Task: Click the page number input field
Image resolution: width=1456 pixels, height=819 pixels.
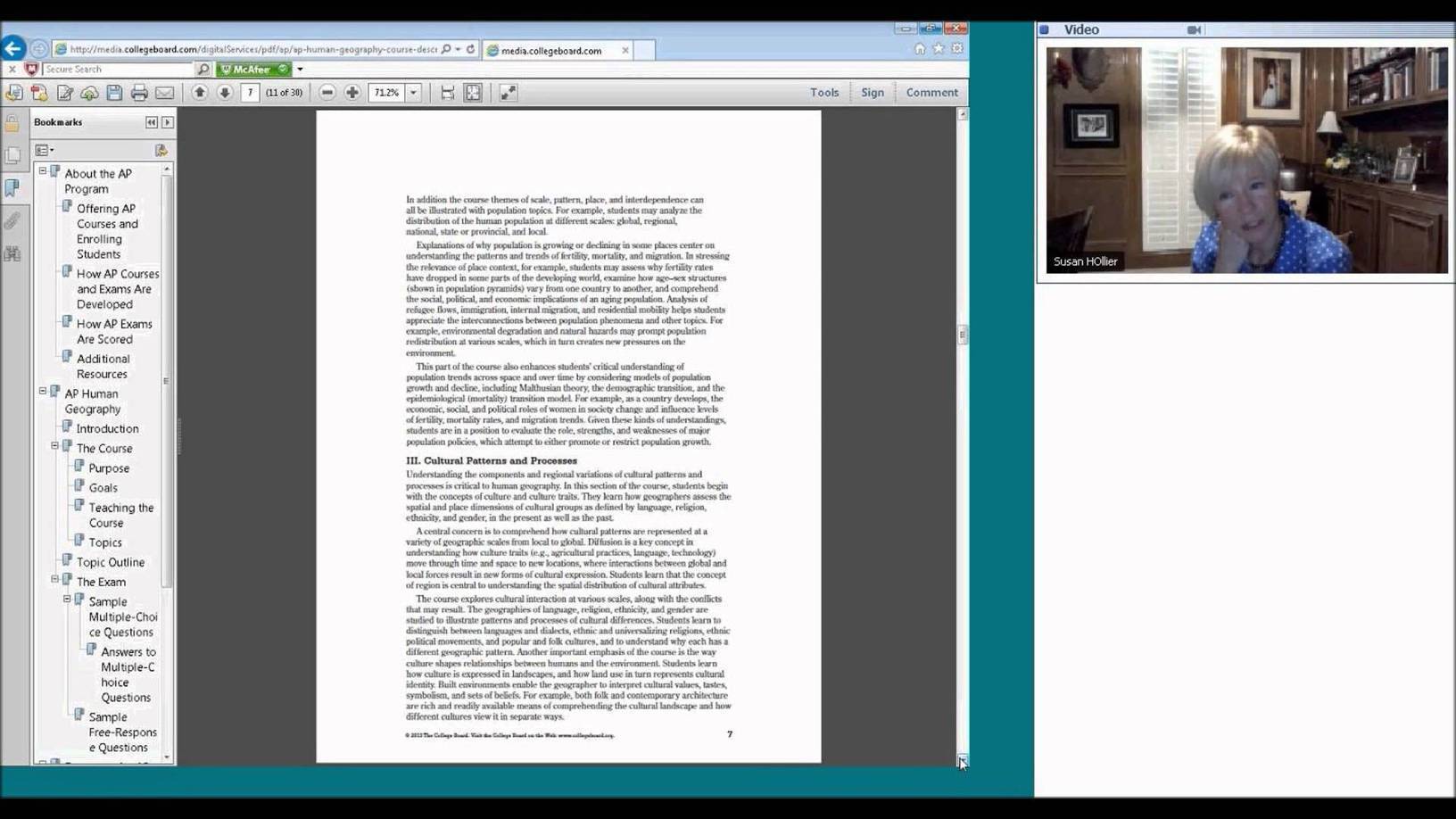Action: coord(250,93)
